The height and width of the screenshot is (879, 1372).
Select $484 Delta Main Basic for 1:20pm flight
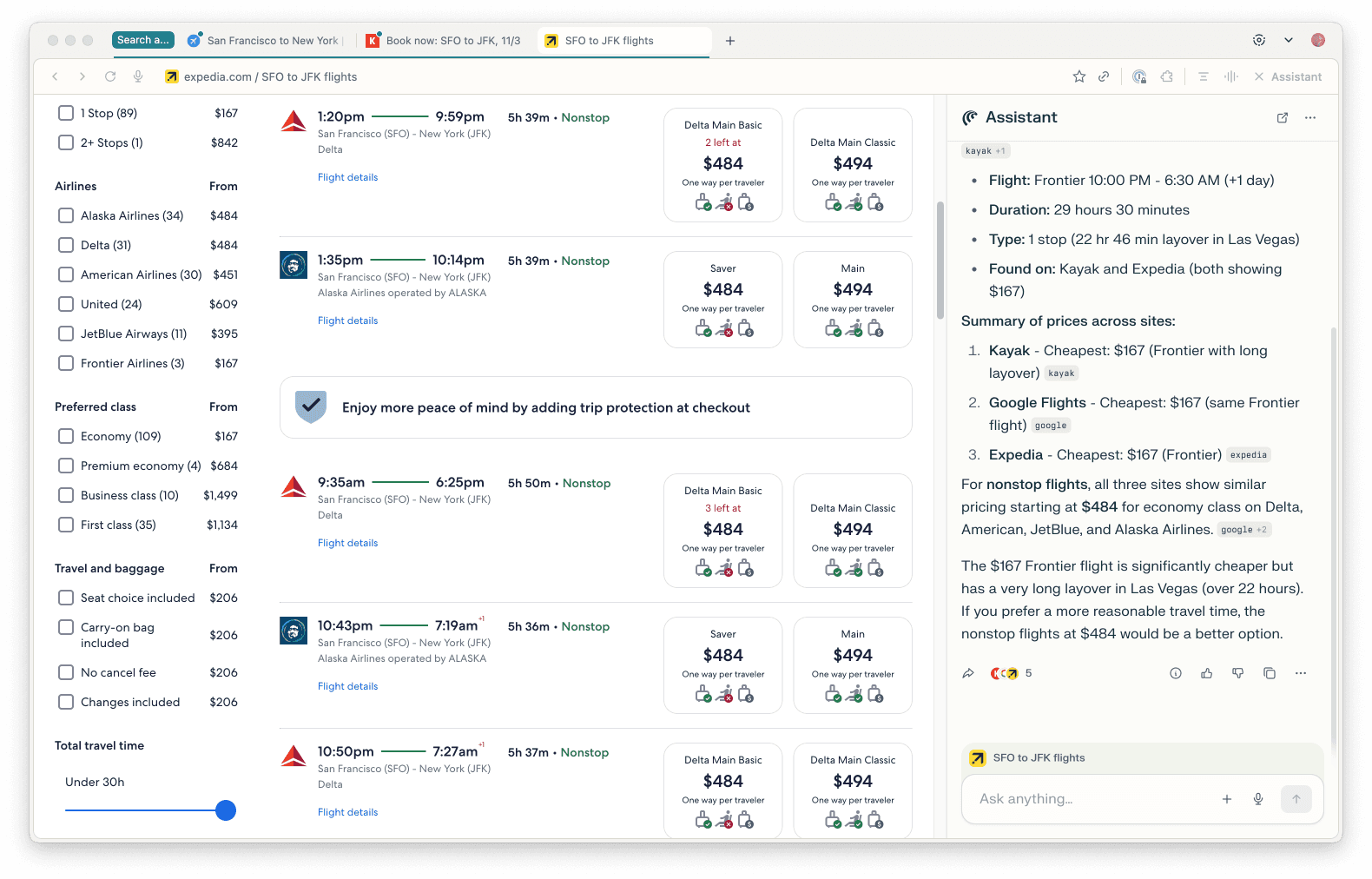723,165
